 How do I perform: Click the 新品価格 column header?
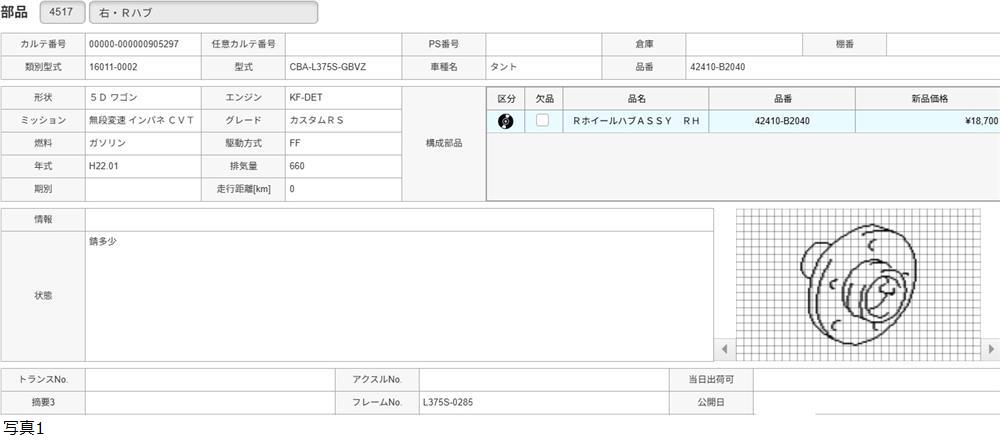(928, 98)
